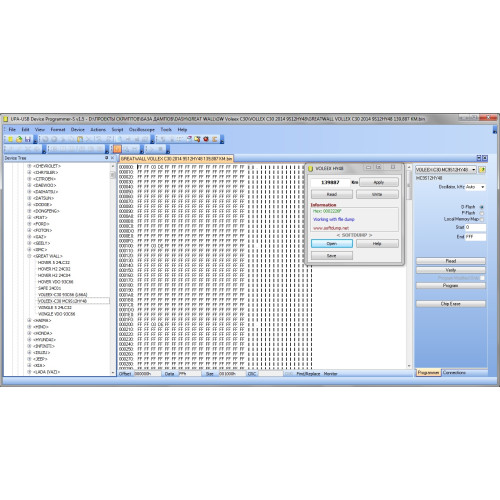
Task: Select the D-Flash radio button
Action: click(482, 207)
